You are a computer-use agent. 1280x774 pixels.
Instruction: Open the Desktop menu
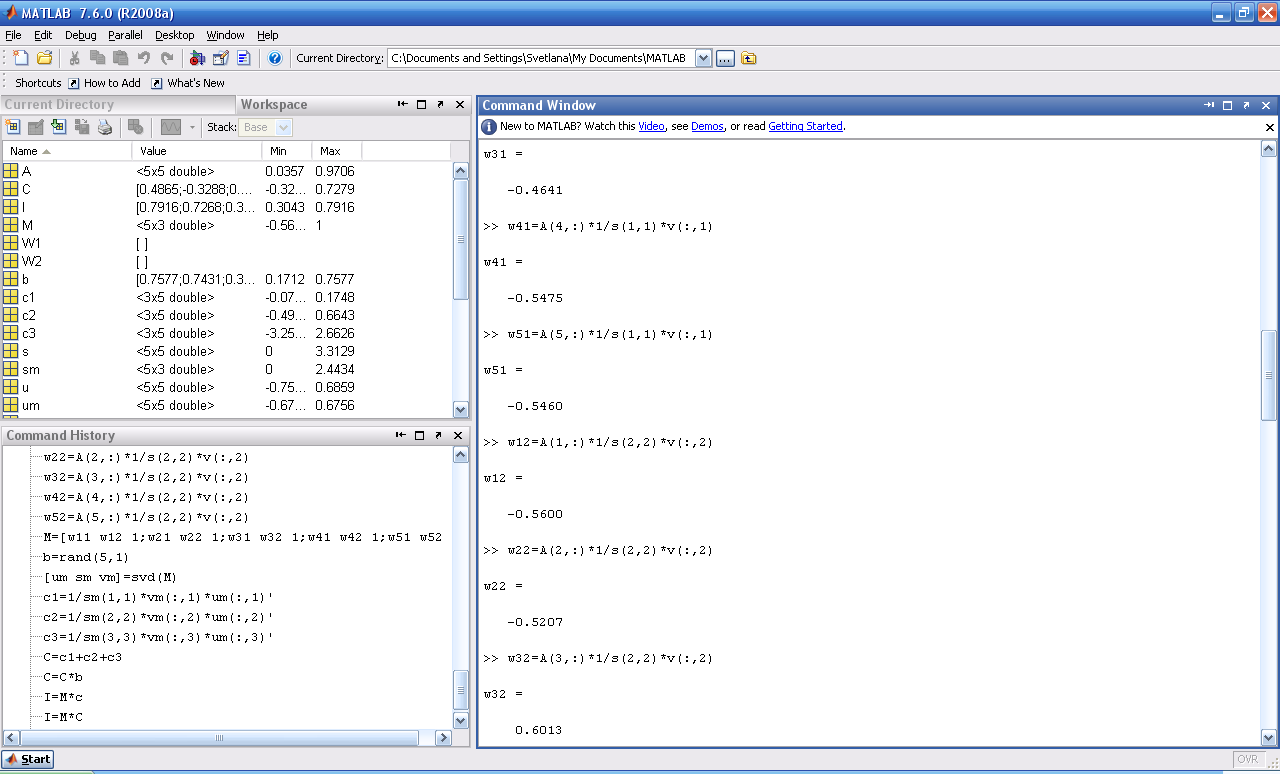[x=175, y=35]
